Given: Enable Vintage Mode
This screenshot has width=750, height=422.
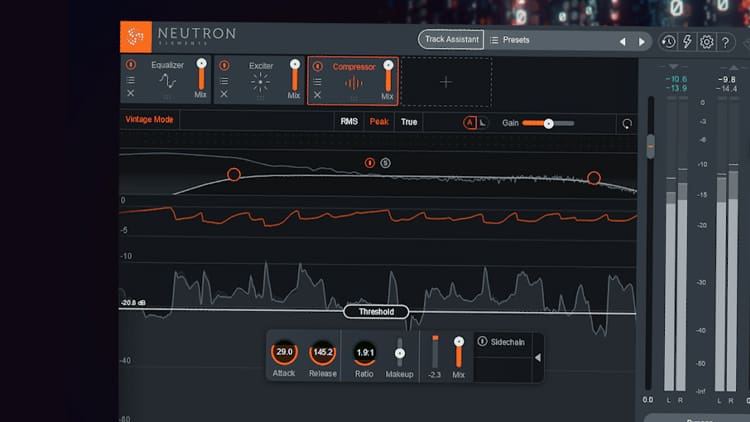Looking at the screenshot, I should (149, 120).
